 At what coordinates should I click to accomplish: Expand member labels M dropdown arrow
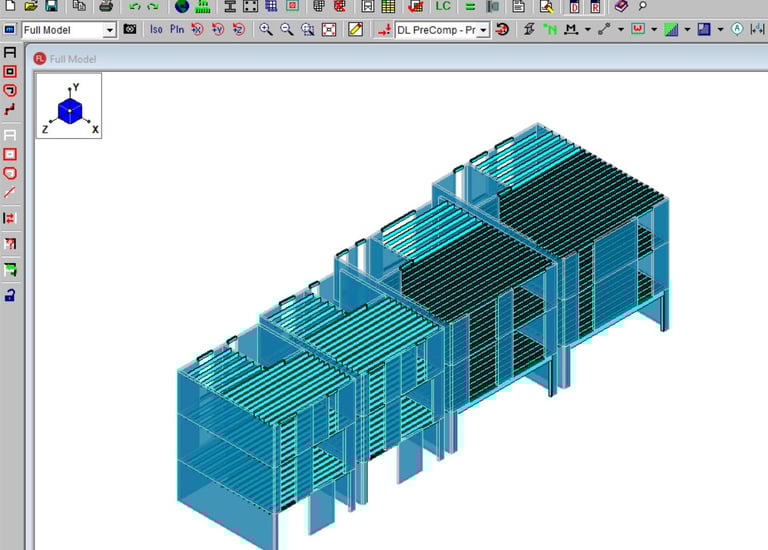point(588,30)
